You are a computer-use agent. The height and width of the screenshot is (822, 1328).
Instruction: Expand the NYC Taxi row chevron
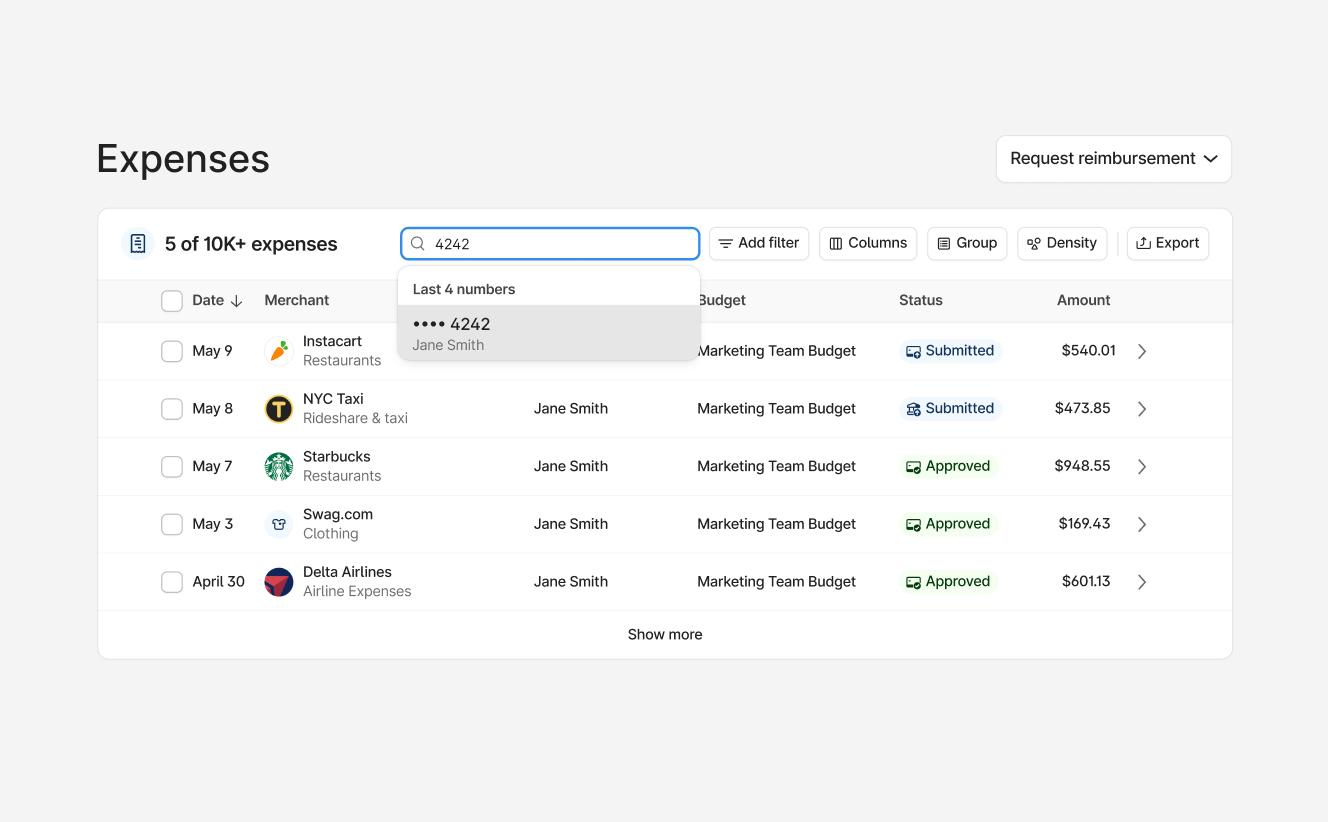coord(1142,409)
